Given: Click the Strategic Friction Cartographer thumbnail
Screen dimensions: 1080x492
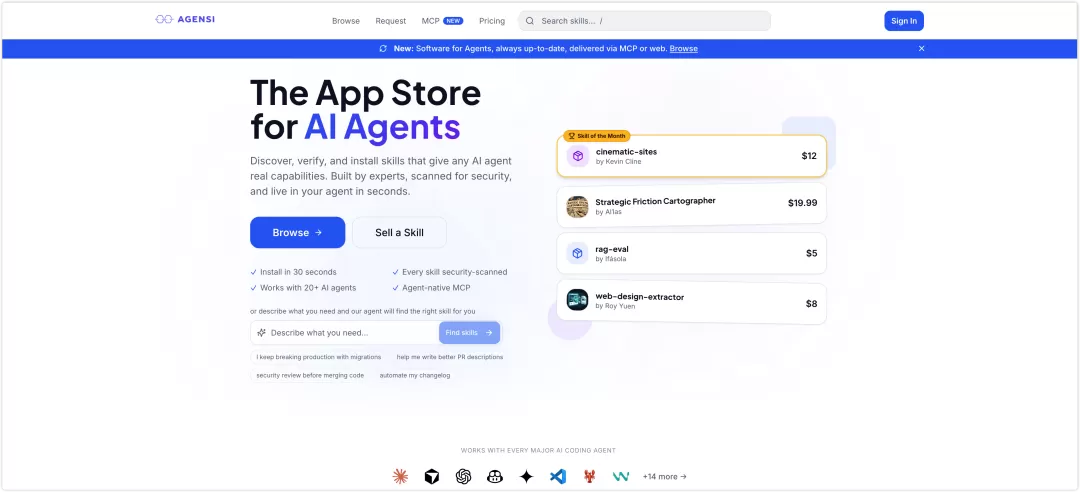Looking at the screenshot, I should tap(577, 206).
